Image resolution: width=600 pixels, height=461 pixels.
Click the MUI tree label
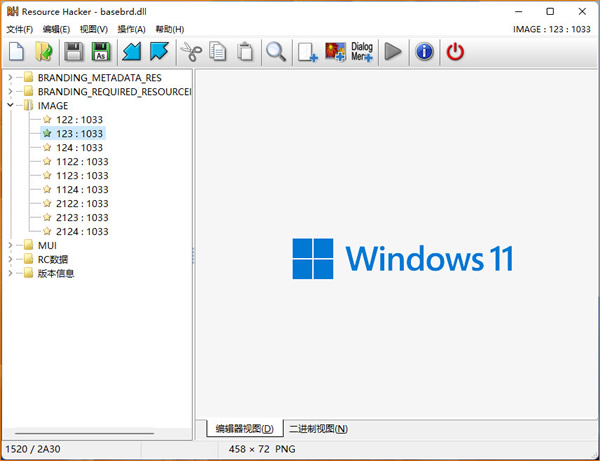(x=47, y=245)
